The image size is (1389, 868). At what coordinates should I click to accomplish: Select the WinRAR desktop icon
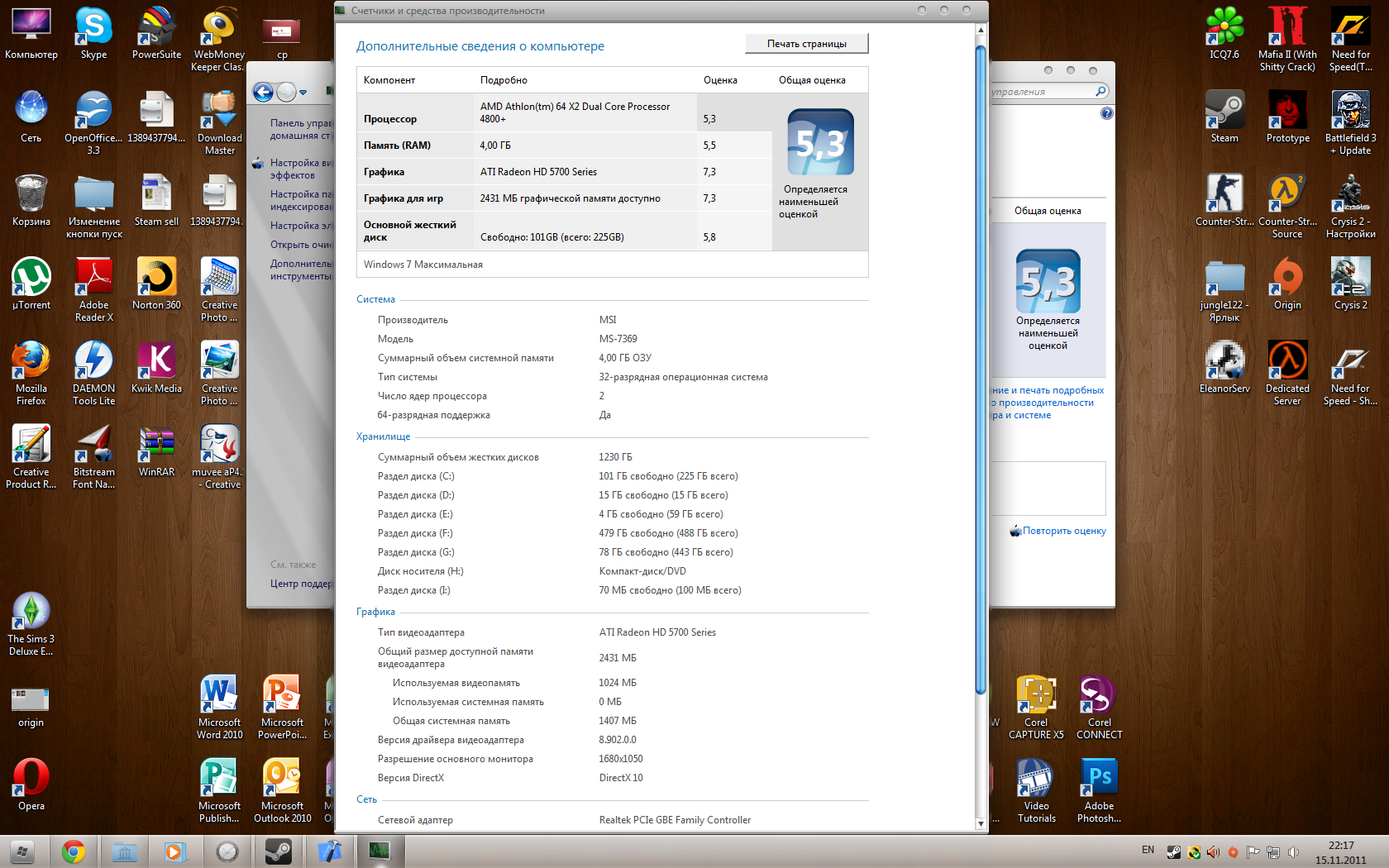156,451
